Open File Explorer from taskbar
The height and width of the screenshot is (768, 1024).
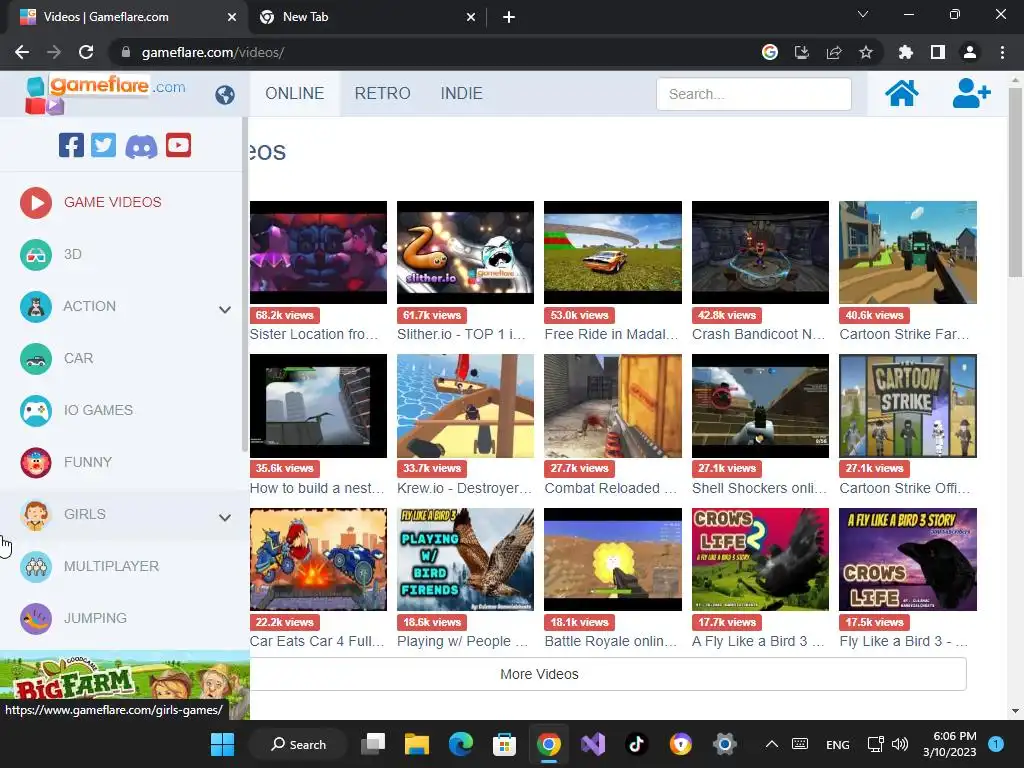click(x=417, y=744)
